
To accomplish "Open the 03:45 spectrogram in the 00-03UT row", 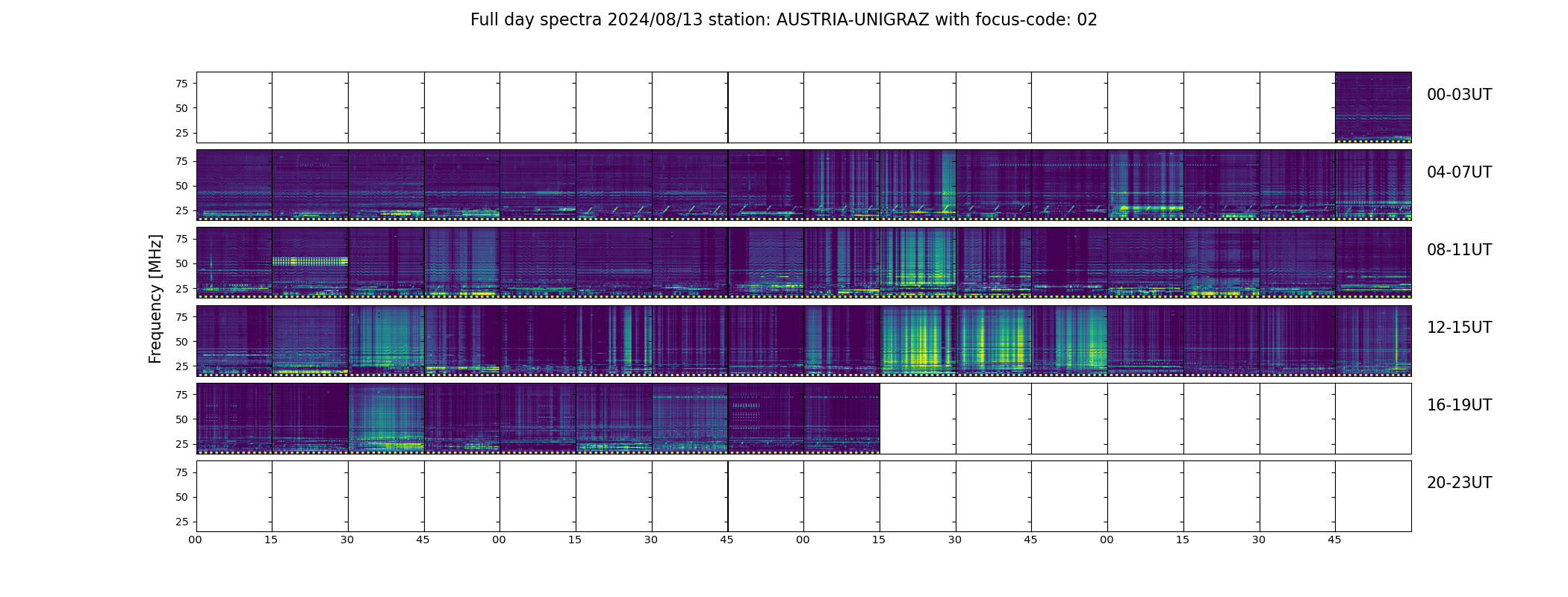I will (1373, 107).
